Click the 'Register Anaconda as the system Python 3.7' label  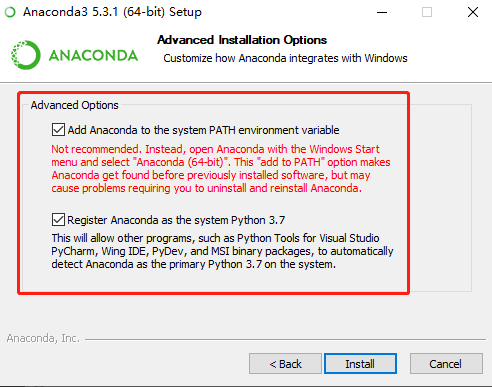click(x=176, y=220)
